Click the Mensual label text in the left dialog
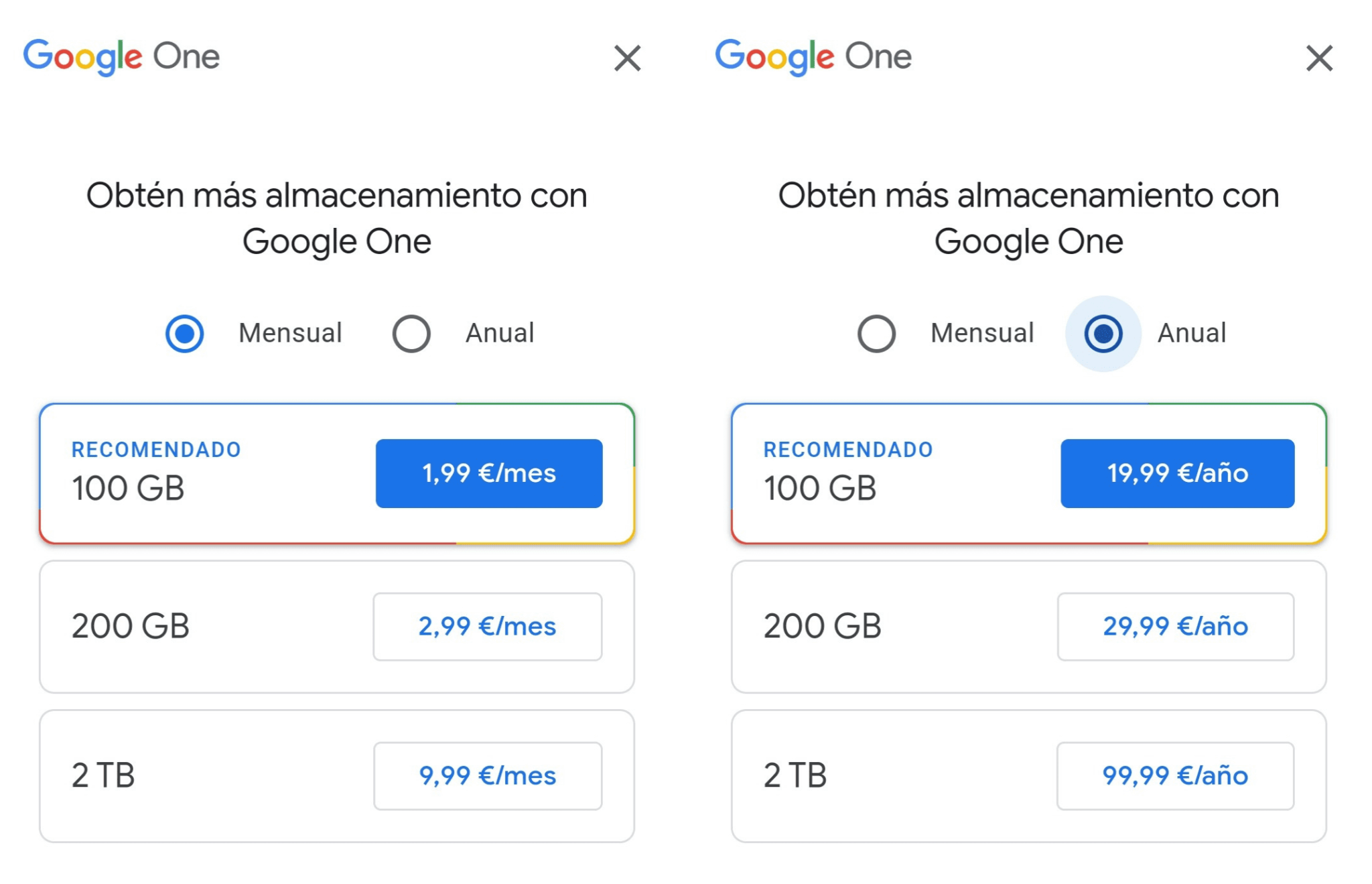 (x=291, y=333)
